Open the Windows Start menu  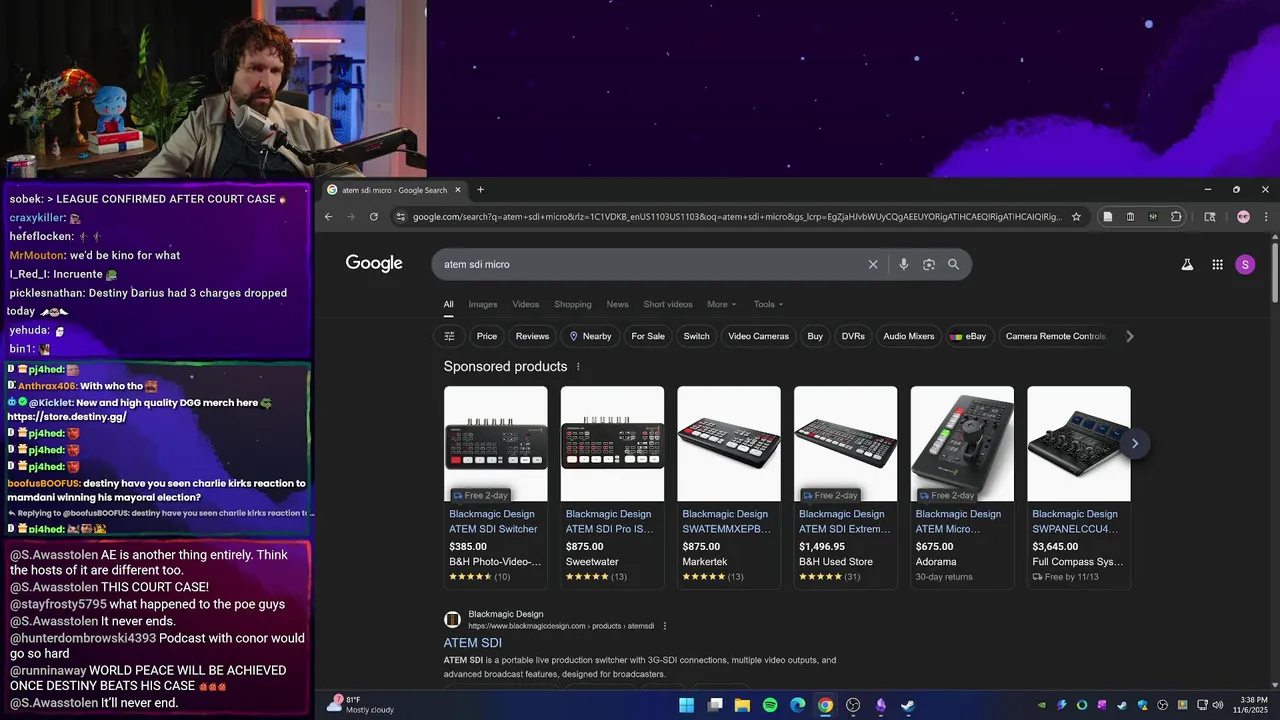pos(686,705)
